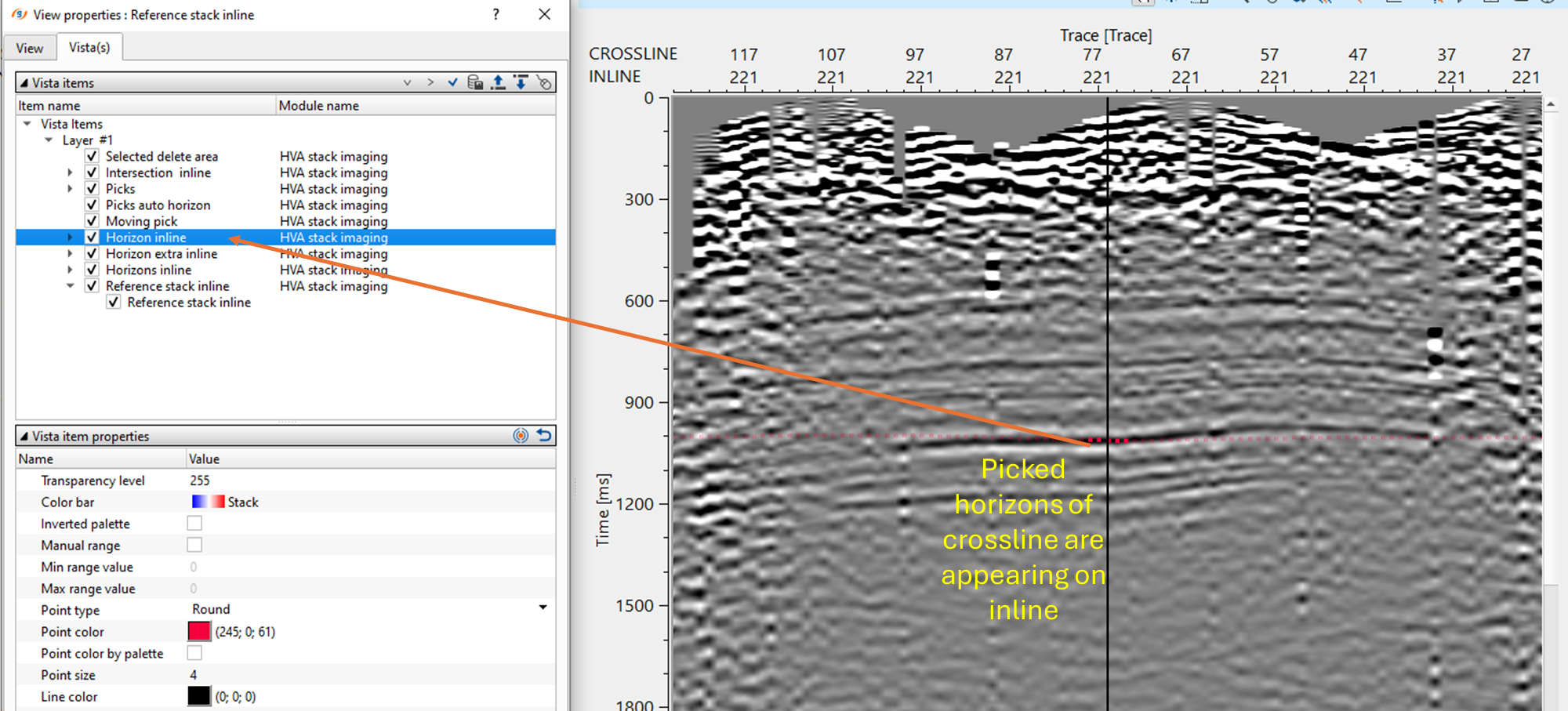This screenshot has height=711, width=1568.
Task: Select the Moving pick tree item
Action: (141, 221)
